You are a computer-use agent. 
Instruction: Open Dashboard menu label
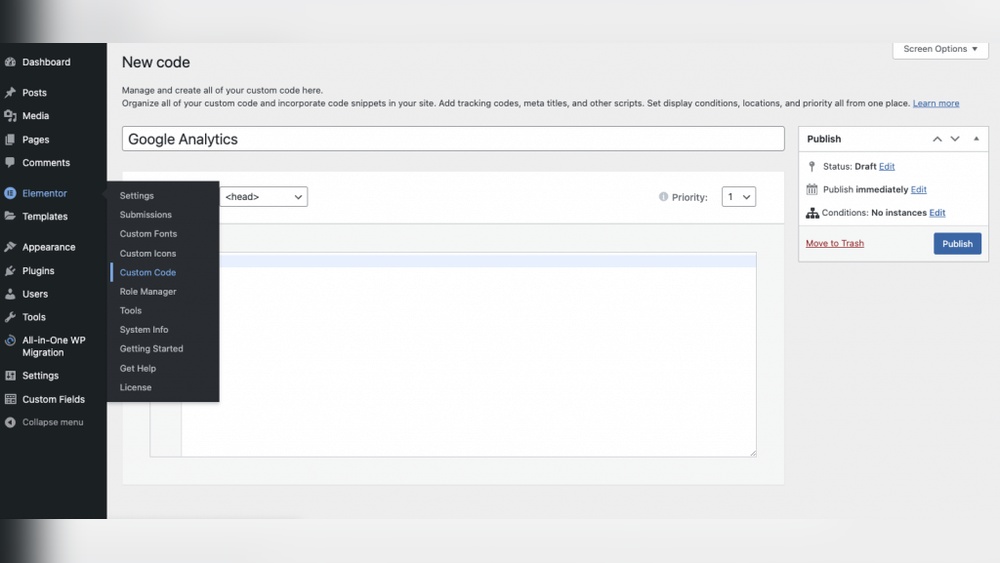click(x=47, y=62)
